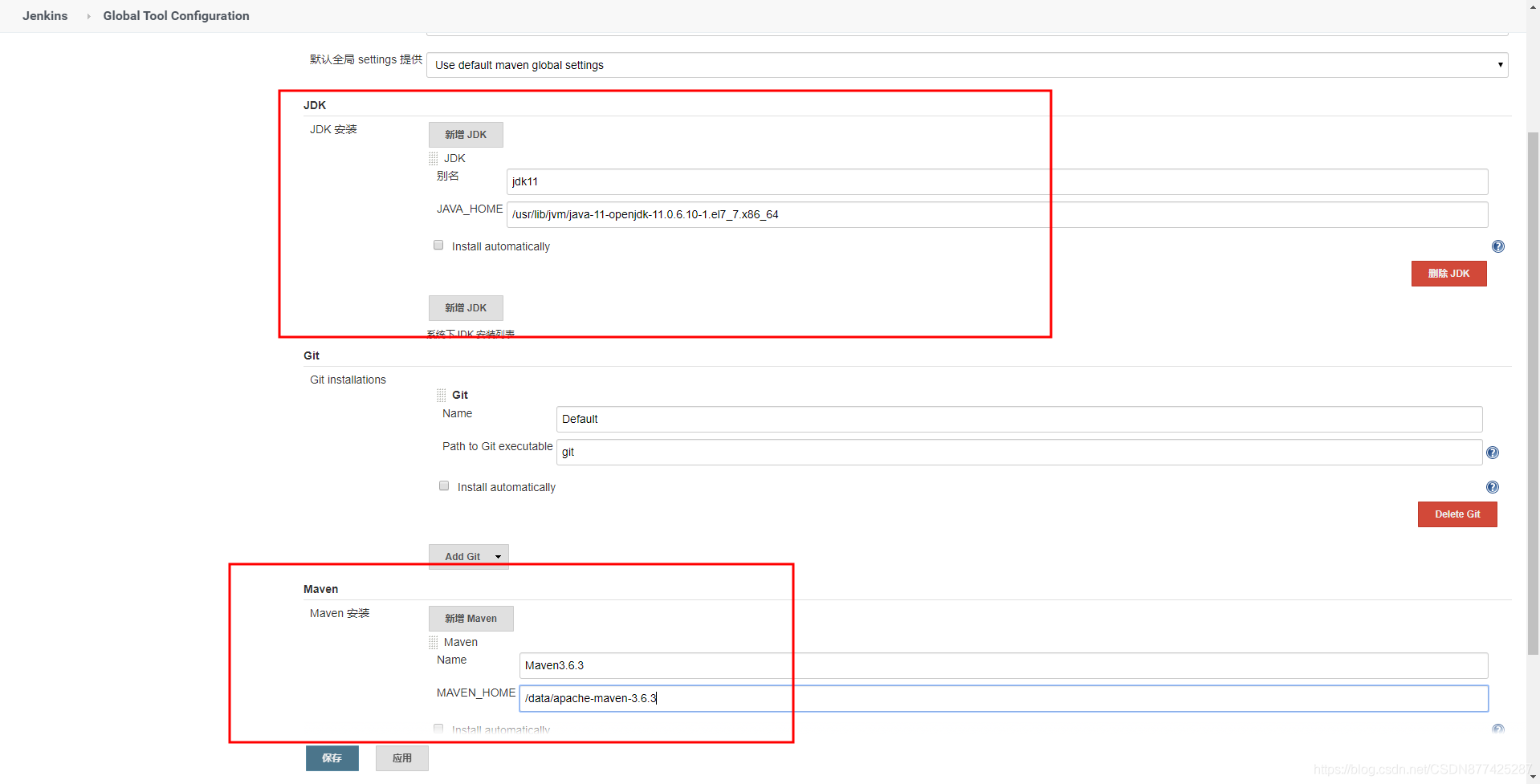Click the red 删除 JDK button
Screen dimensions: 1540x784
[1448, 274]
